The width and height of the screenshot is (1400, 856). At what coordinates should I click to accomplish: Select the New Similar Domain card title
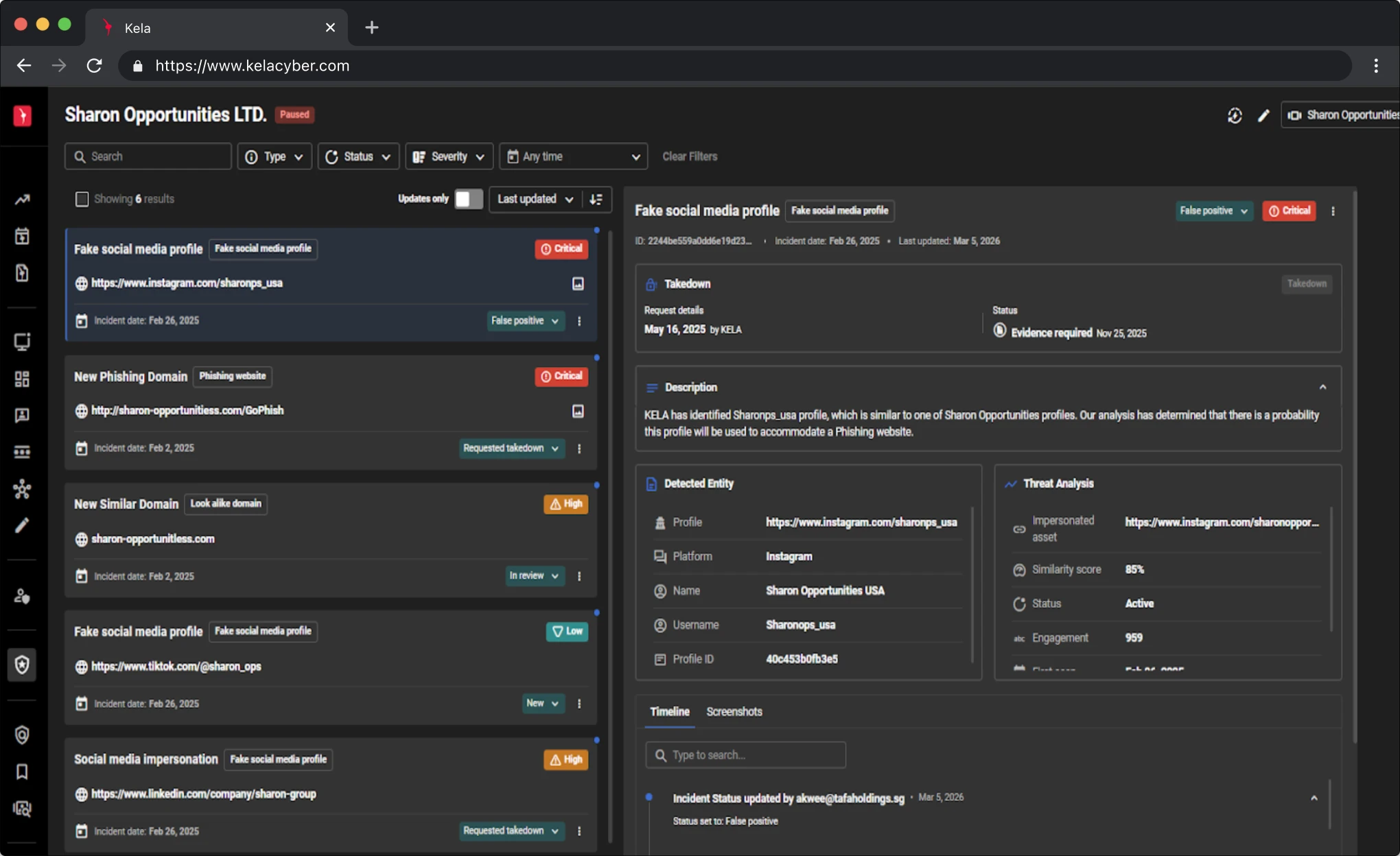tap(126, 504)
